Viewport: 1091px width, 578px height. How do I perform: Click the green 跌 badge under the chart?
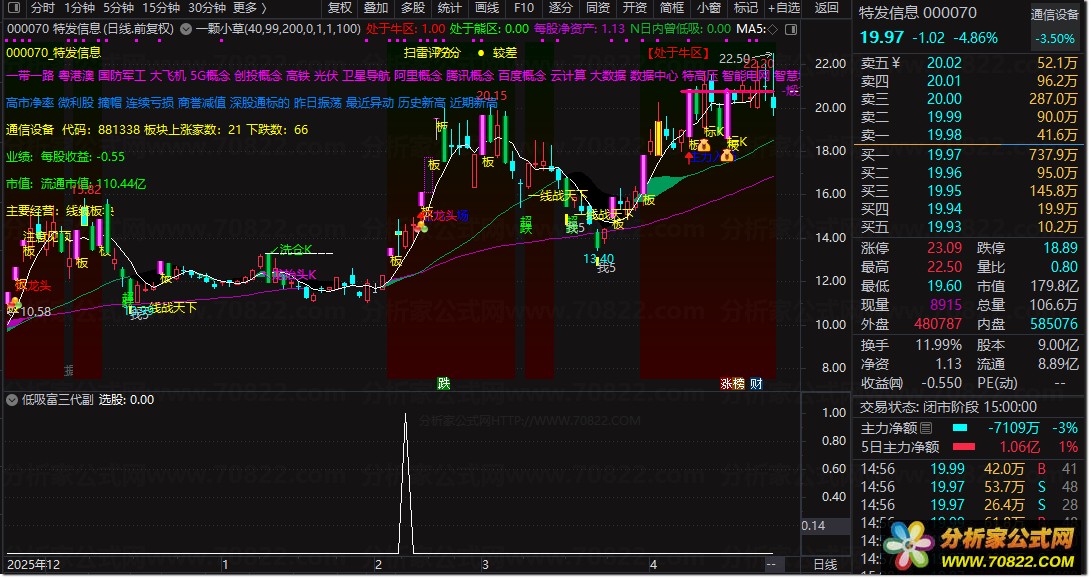tap(443, 383)
